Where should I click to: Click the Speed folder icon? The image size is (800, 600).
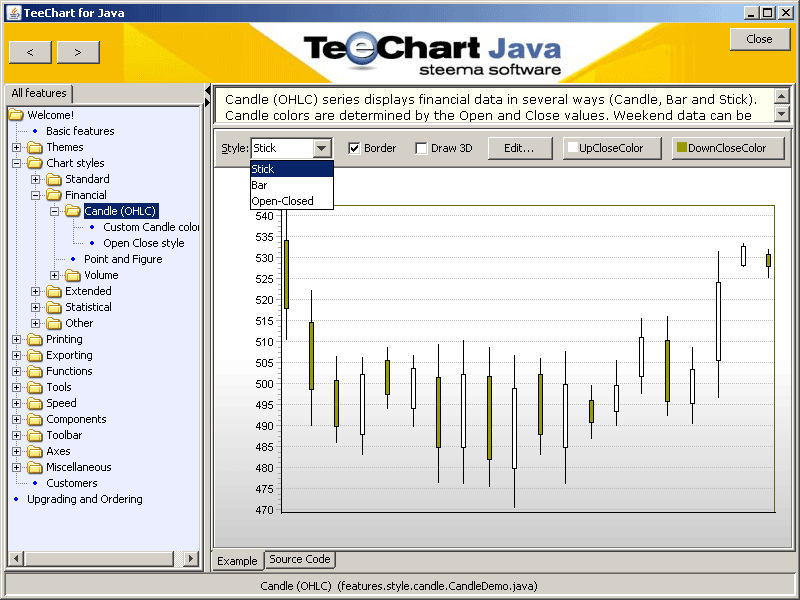[x=35, y=403]
